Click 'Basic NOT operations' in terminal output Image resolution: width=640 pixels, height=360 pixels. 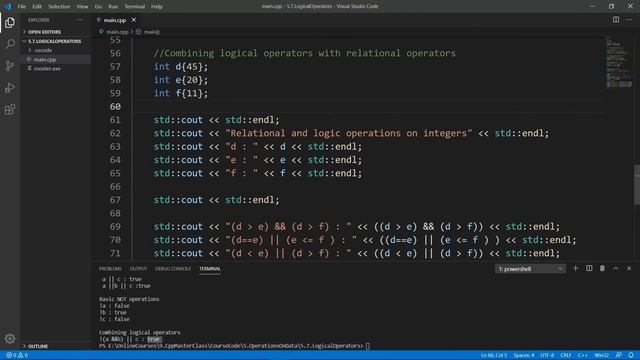click(129, 299)
